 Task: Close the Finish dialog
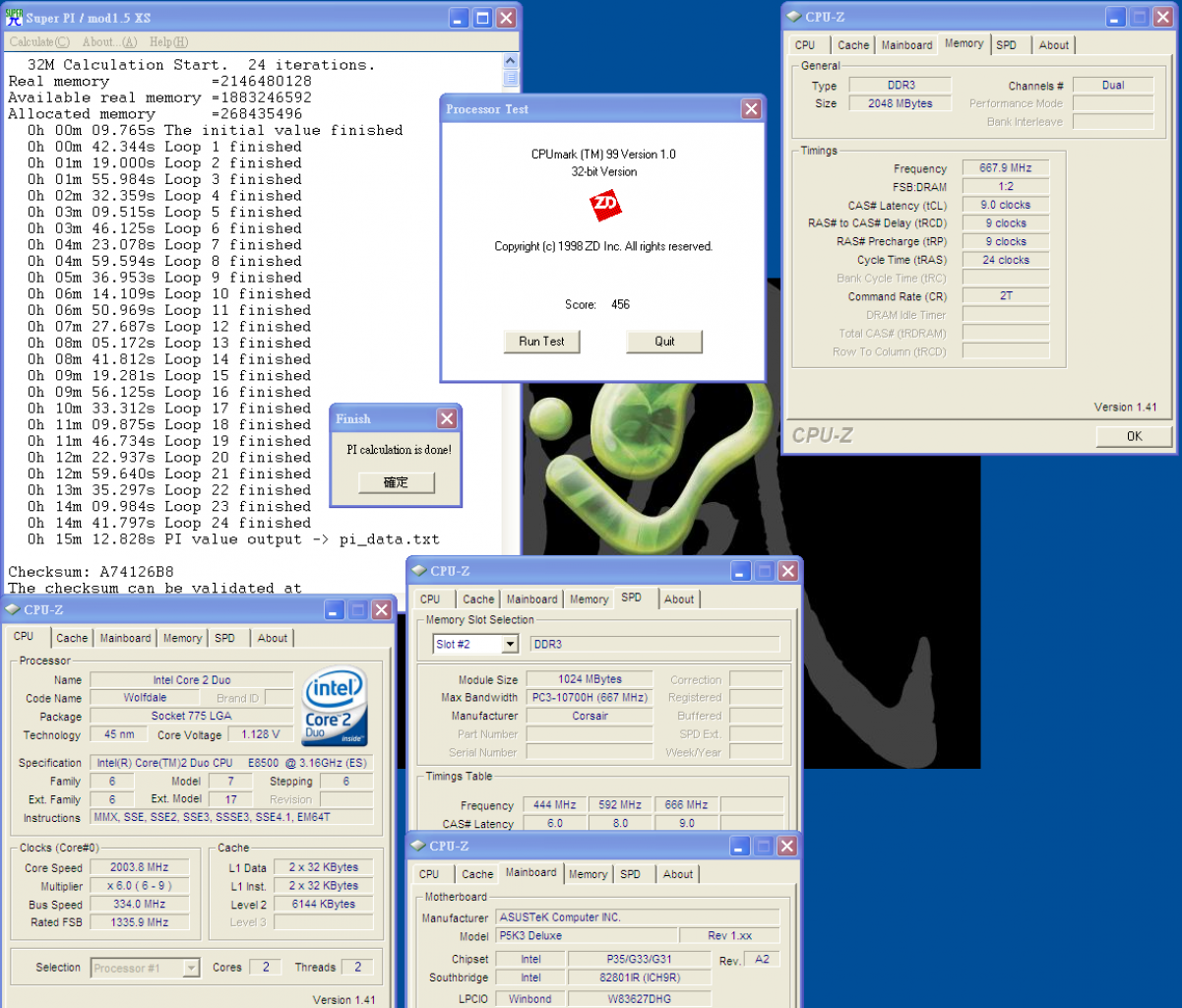[447, 419]
